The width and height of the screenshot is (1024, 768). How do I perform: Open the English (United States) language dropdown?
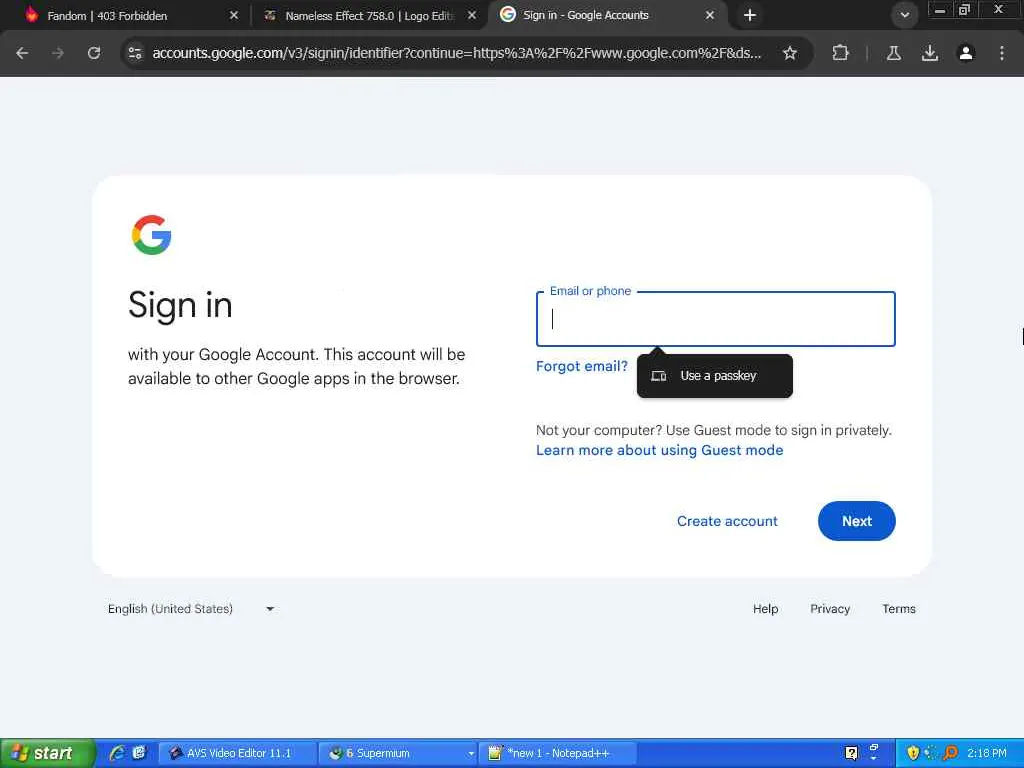190,609
